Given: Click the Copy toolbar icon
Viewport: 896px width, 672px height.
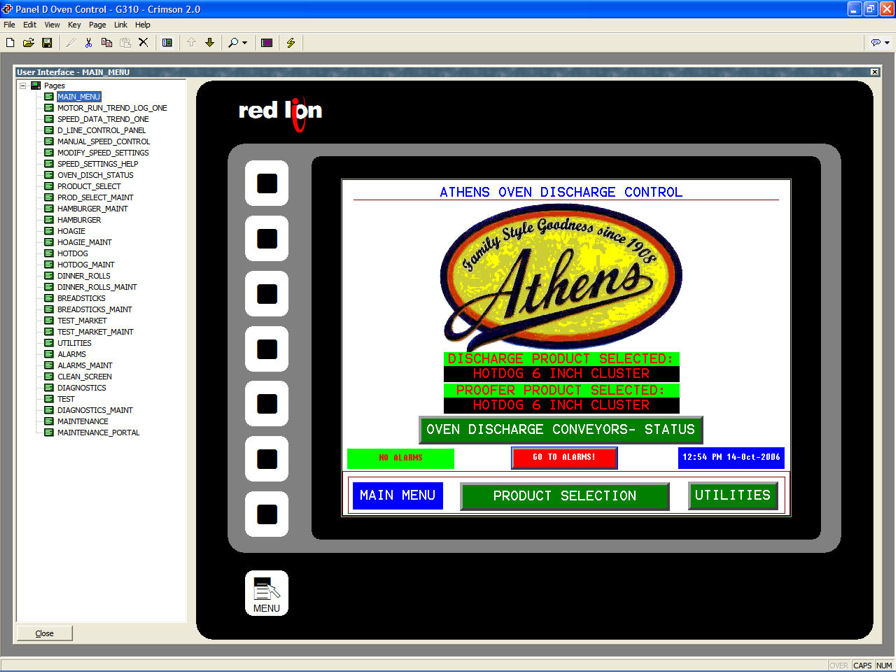Looking at the screenshot, I should [x=106, y=43].
